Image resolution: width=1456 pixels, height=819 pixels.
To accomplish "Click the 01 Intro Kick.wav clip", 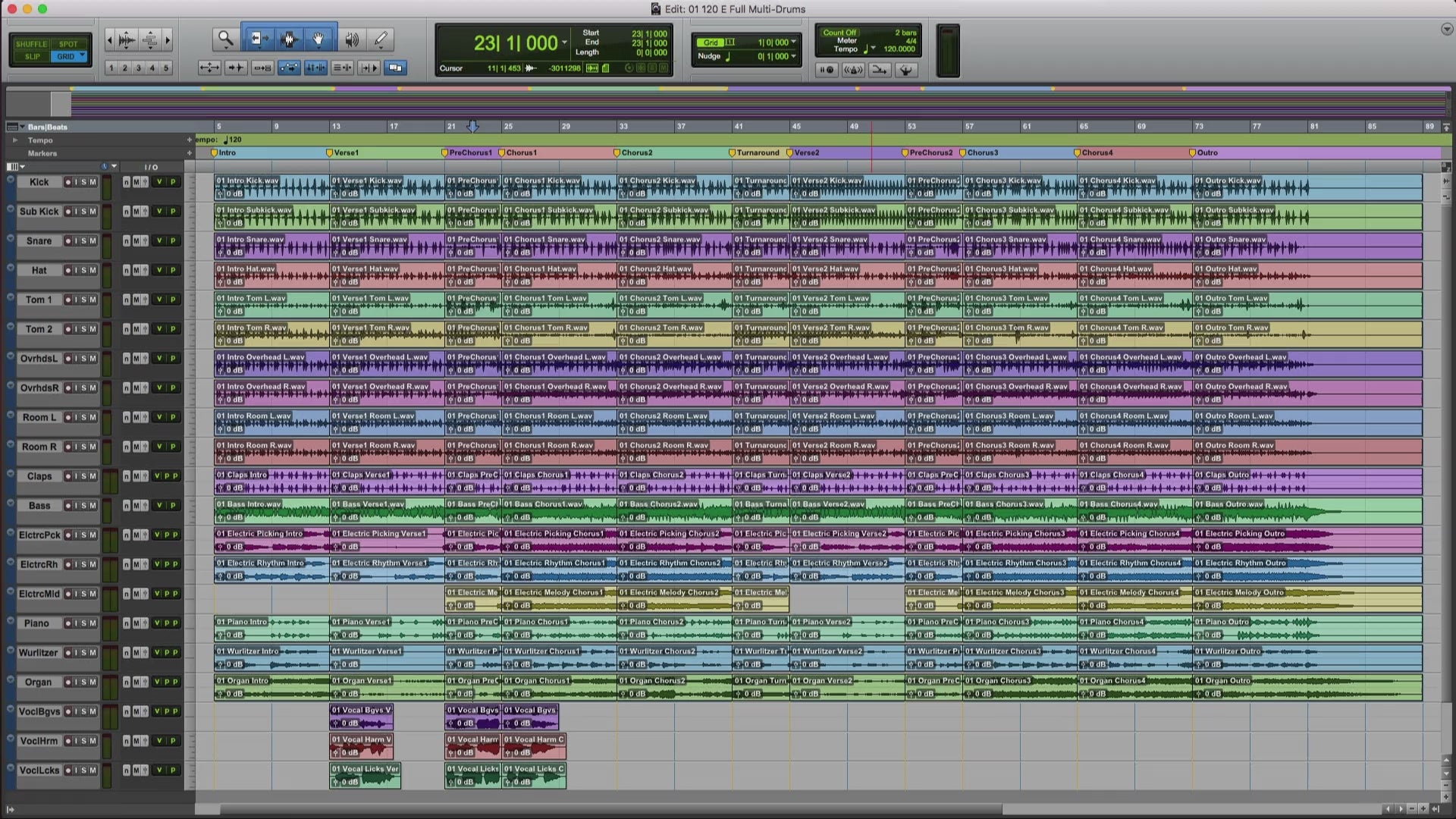I will [x=271, y=187].
